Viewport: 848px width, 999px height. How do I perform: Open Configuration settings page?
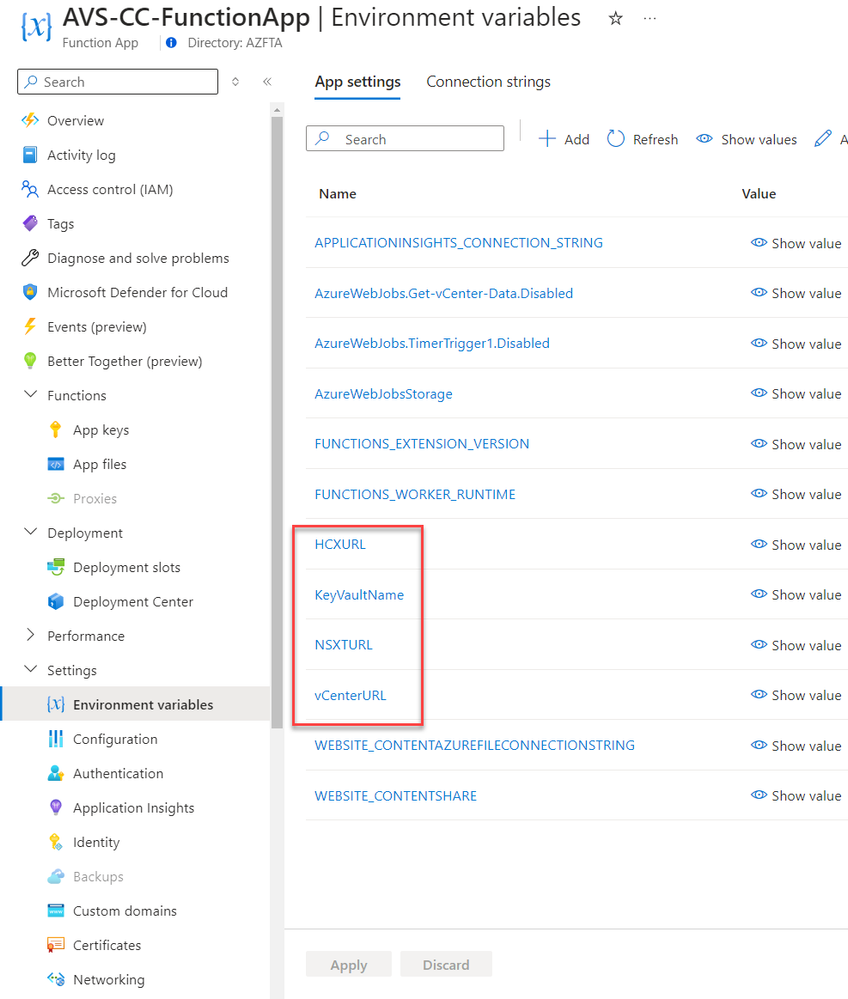[x=115, y=739]
